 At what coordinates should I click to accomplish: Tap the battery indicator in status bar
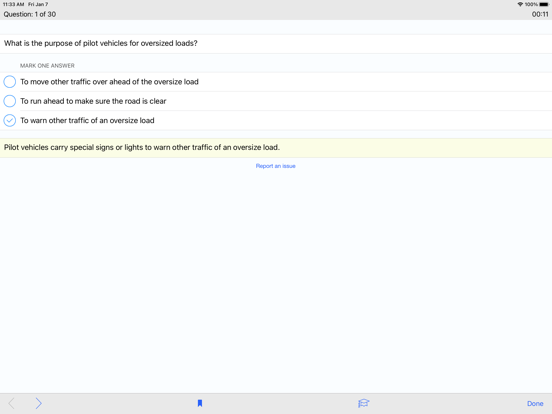(x=544, y=4)
